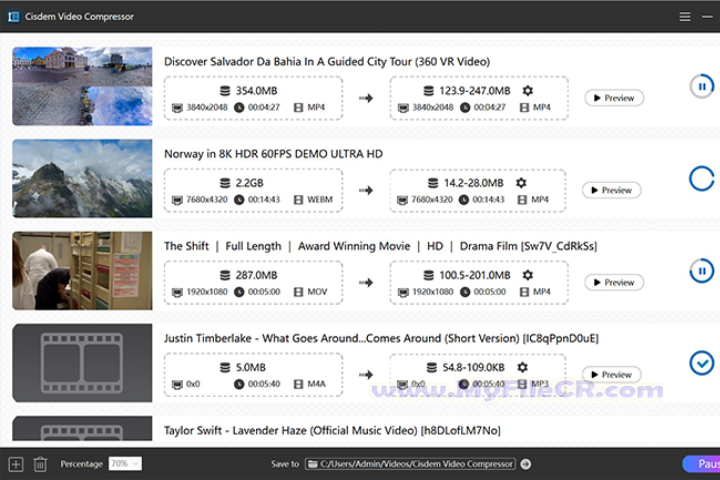Select the Norway 8K mountain thumbnail
The height and width of the screenshot is (480, 720).
82,178
